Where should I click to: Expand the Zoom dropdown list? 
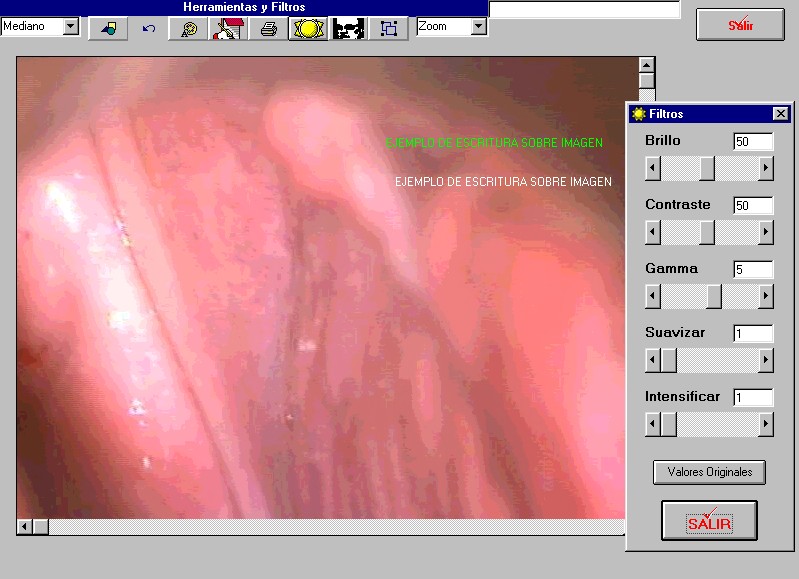coord(478,27)
